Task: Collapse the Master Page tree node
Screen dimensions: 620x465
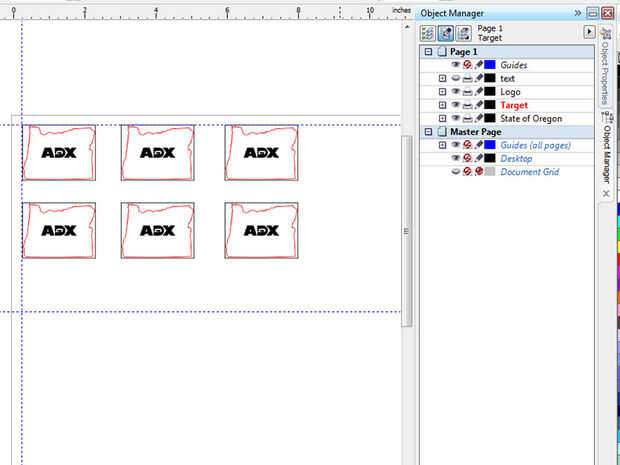Action: click(428, 132)
